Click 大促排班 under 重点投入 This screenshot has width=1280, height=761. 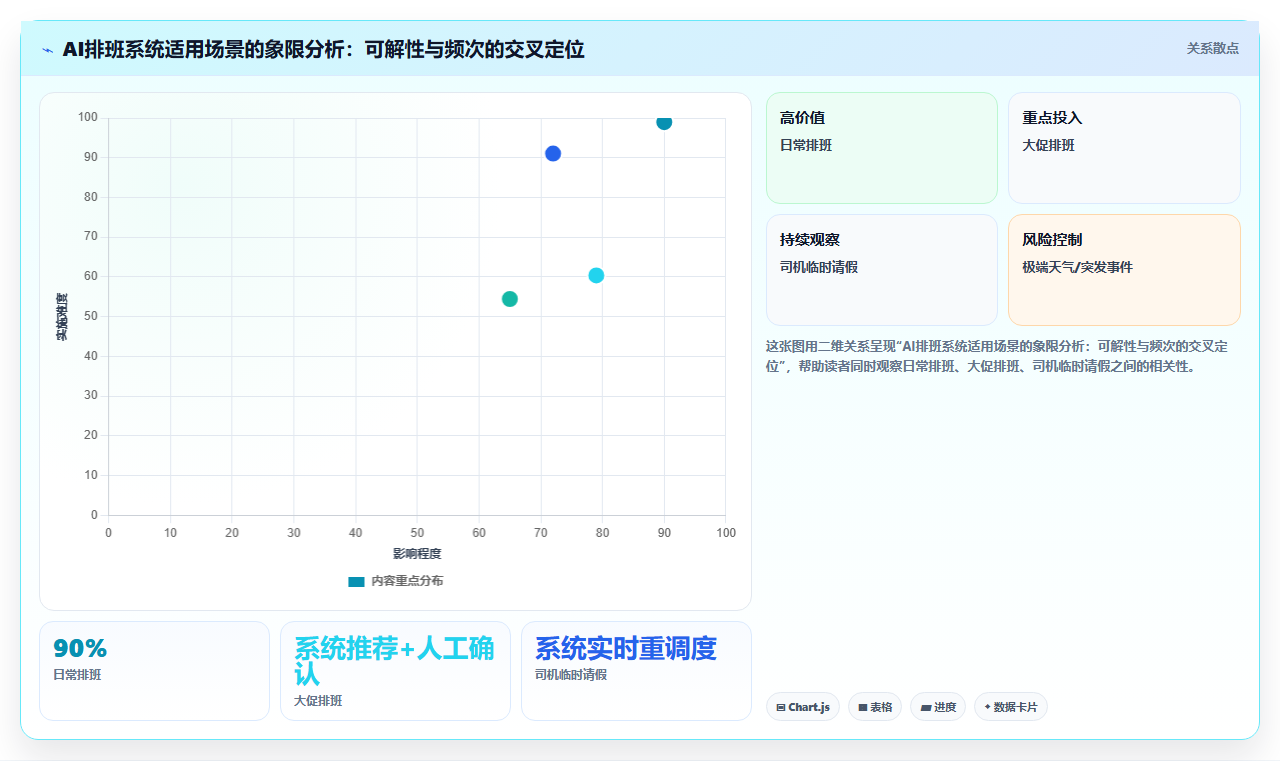[1048, 145]
